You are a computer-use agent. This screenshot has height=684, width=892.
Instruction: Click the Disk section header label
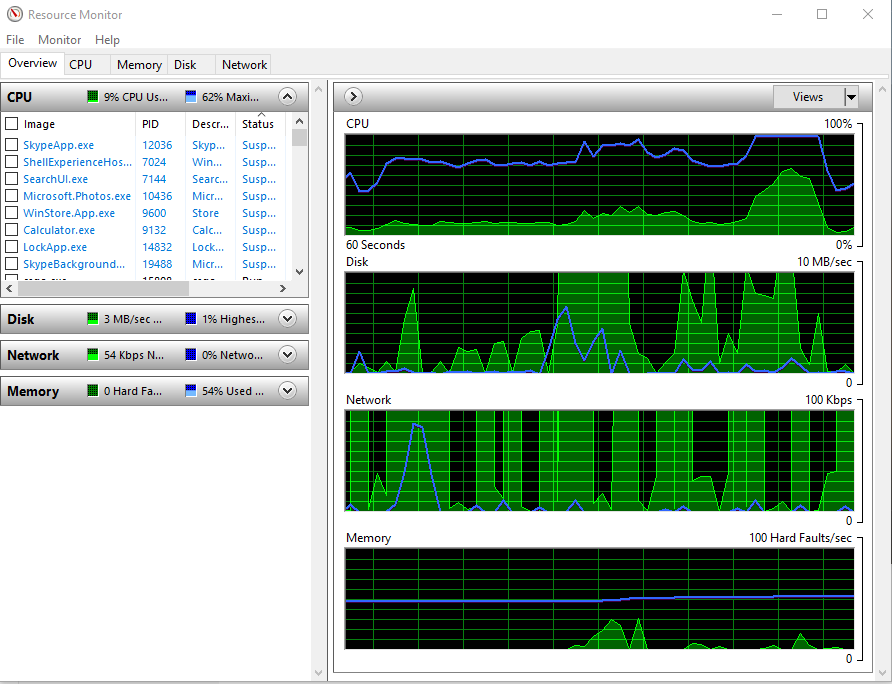21,319
